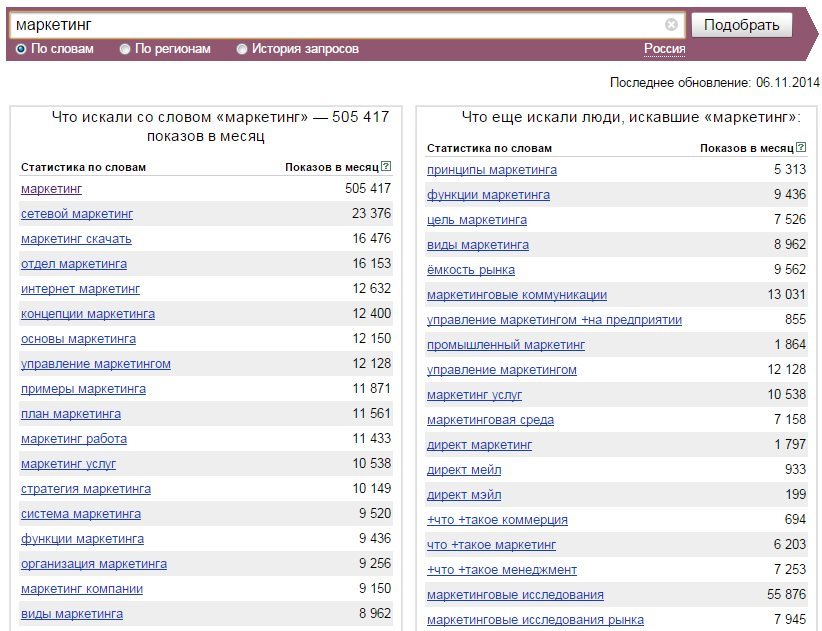Click the 'Последнее обновление: 06.11.2014' text

pos(715,83)
